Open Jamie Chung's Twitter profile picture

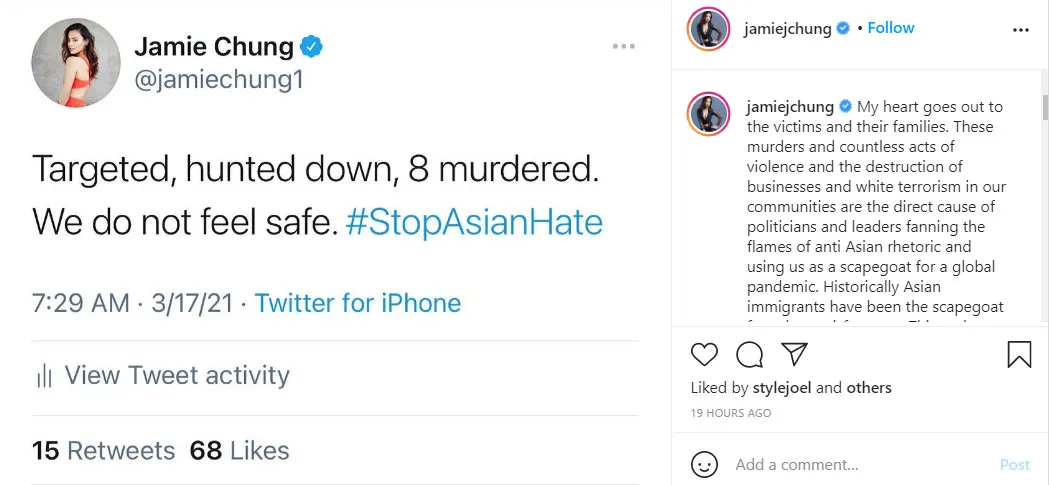(x=77, y=62)
